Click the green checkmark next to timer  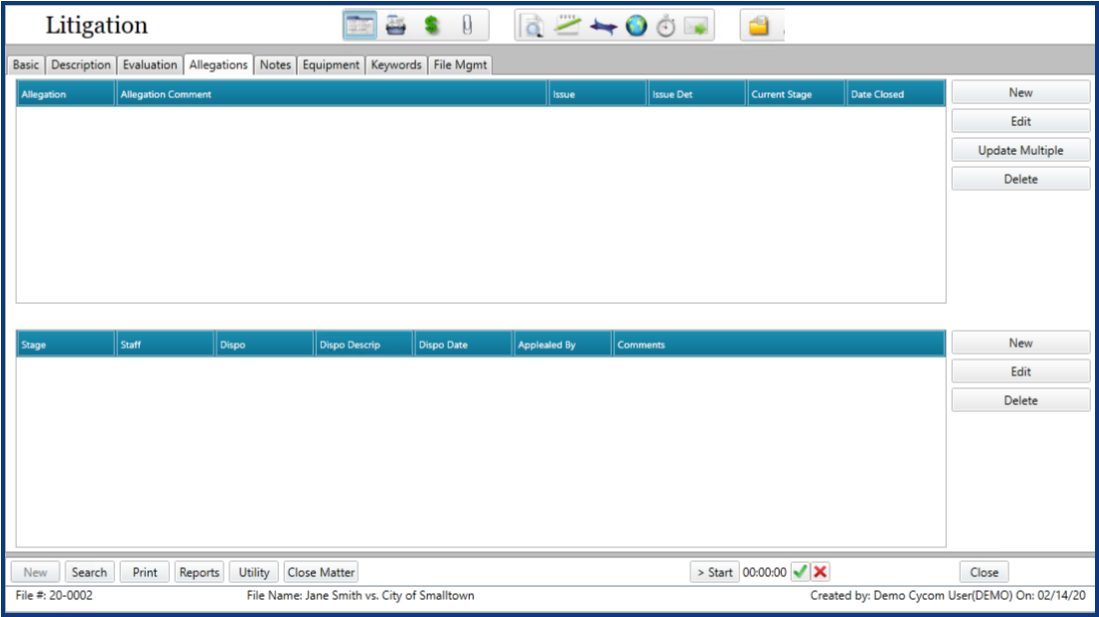point(800,572)
